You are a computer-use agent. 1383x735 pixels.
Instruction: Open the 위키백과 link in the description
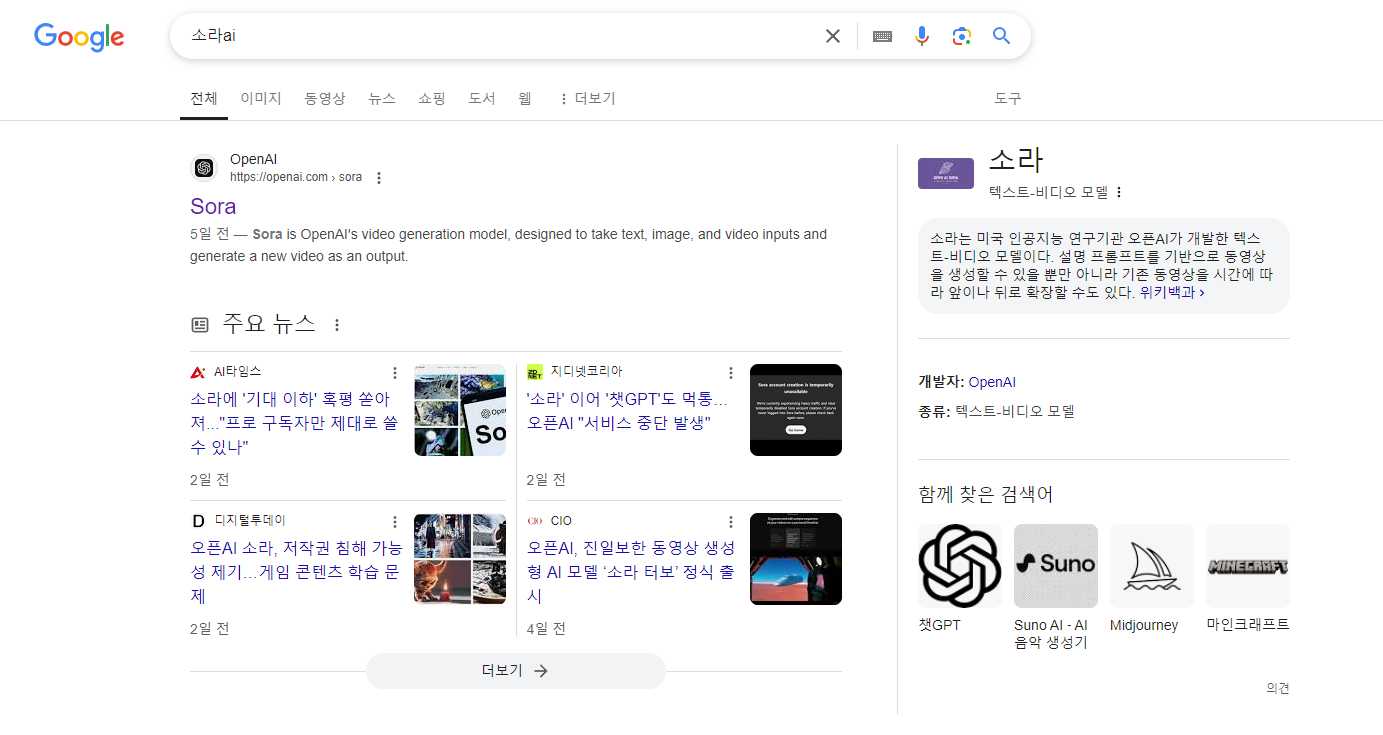[1172, 293]
